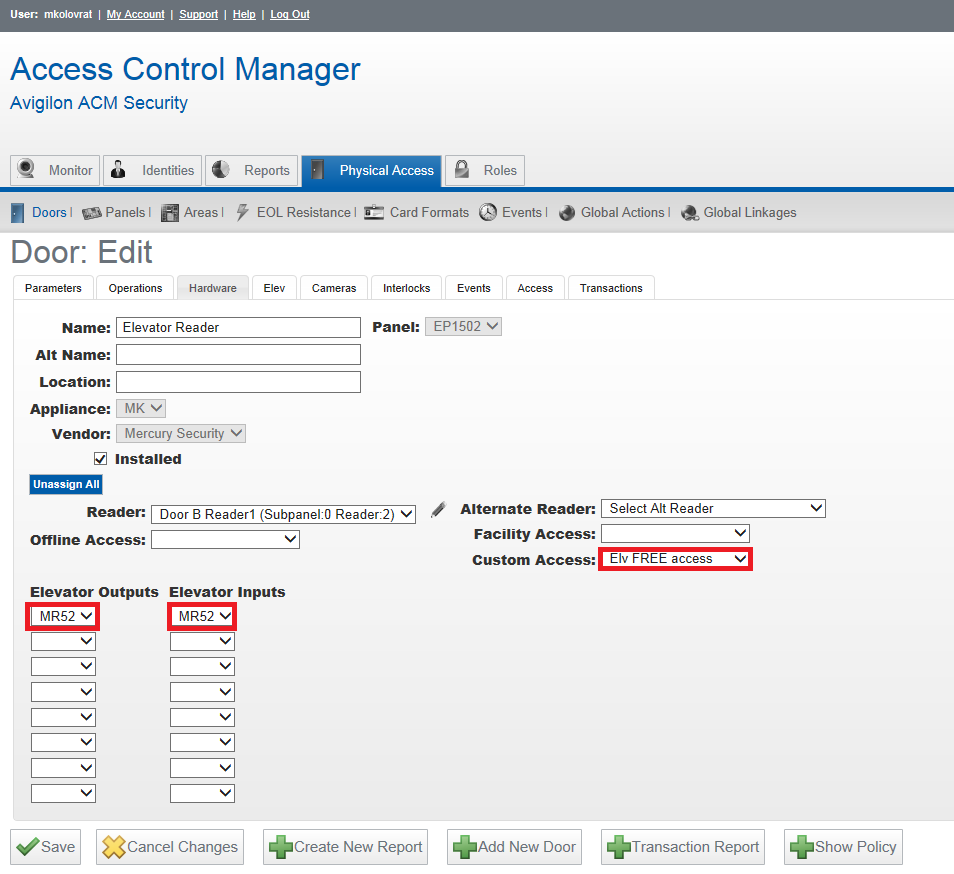Screen dimensions: 954x874
Task: Click the Monitor webcam icon
Action: 26,168
